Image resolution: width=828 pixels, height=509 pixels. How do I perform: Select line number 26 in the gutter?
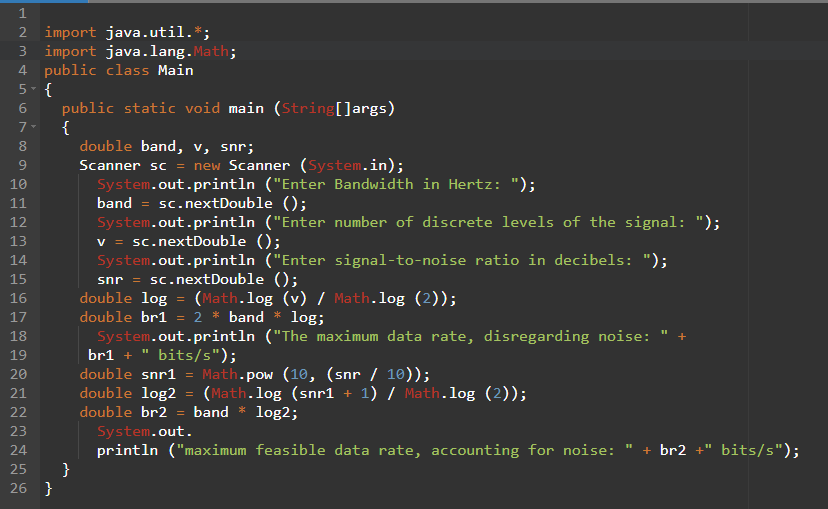(18, 489)
